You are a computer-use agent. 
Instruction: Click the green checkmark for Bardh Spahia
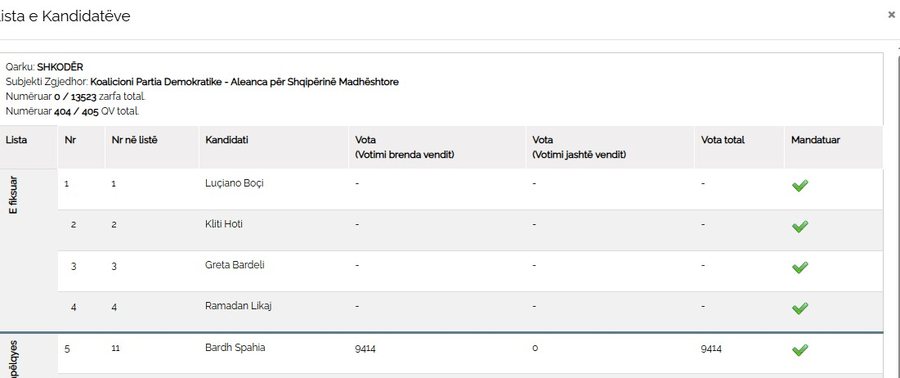pyautogui.click(x=800, y=349)
